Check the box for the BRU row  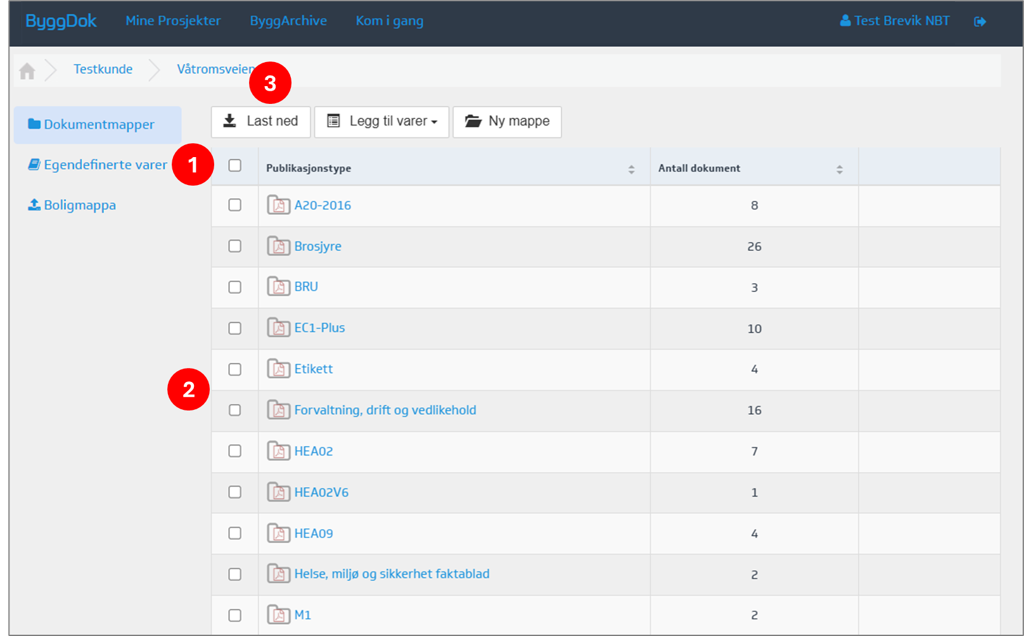click(x=235, y=287)
